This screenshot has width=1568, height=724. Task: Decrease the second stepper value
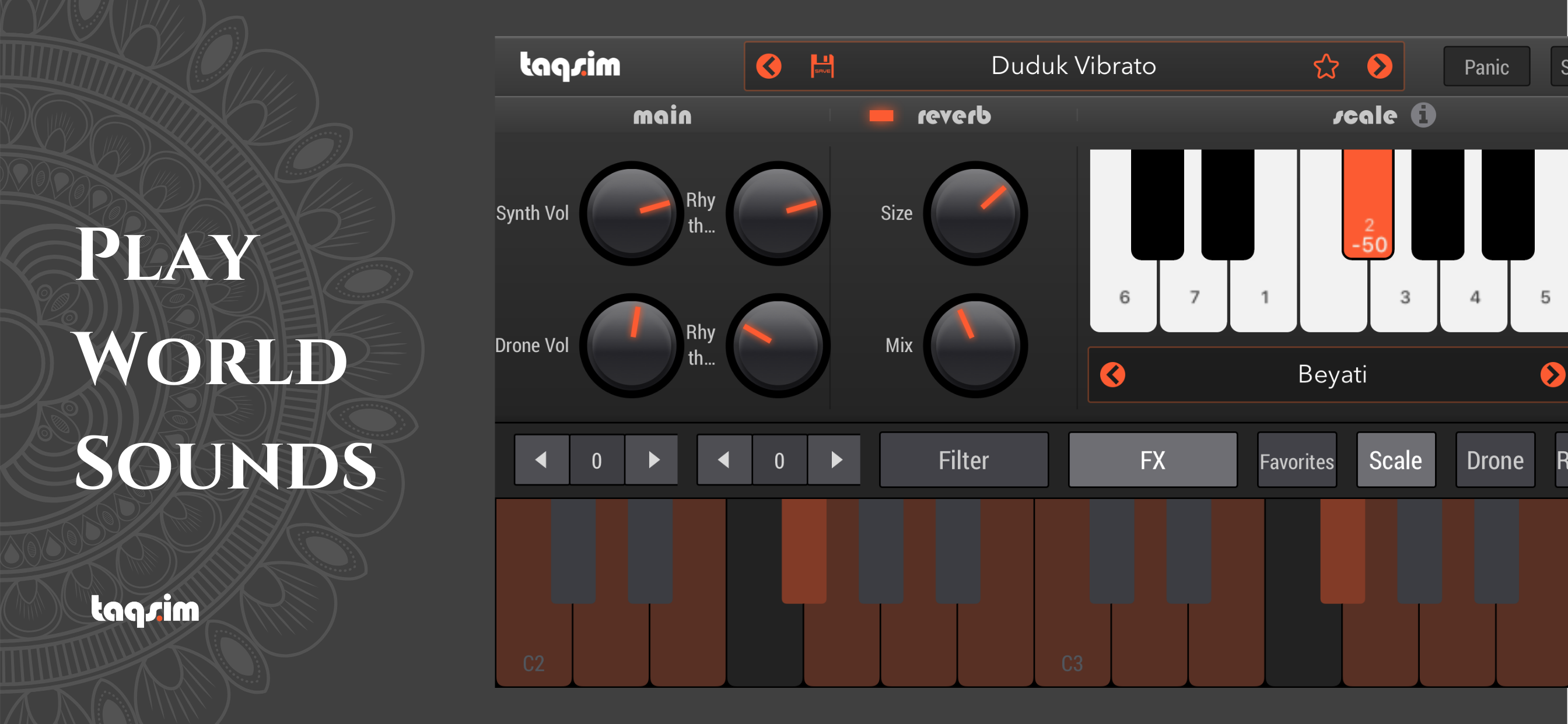[724, 460]
